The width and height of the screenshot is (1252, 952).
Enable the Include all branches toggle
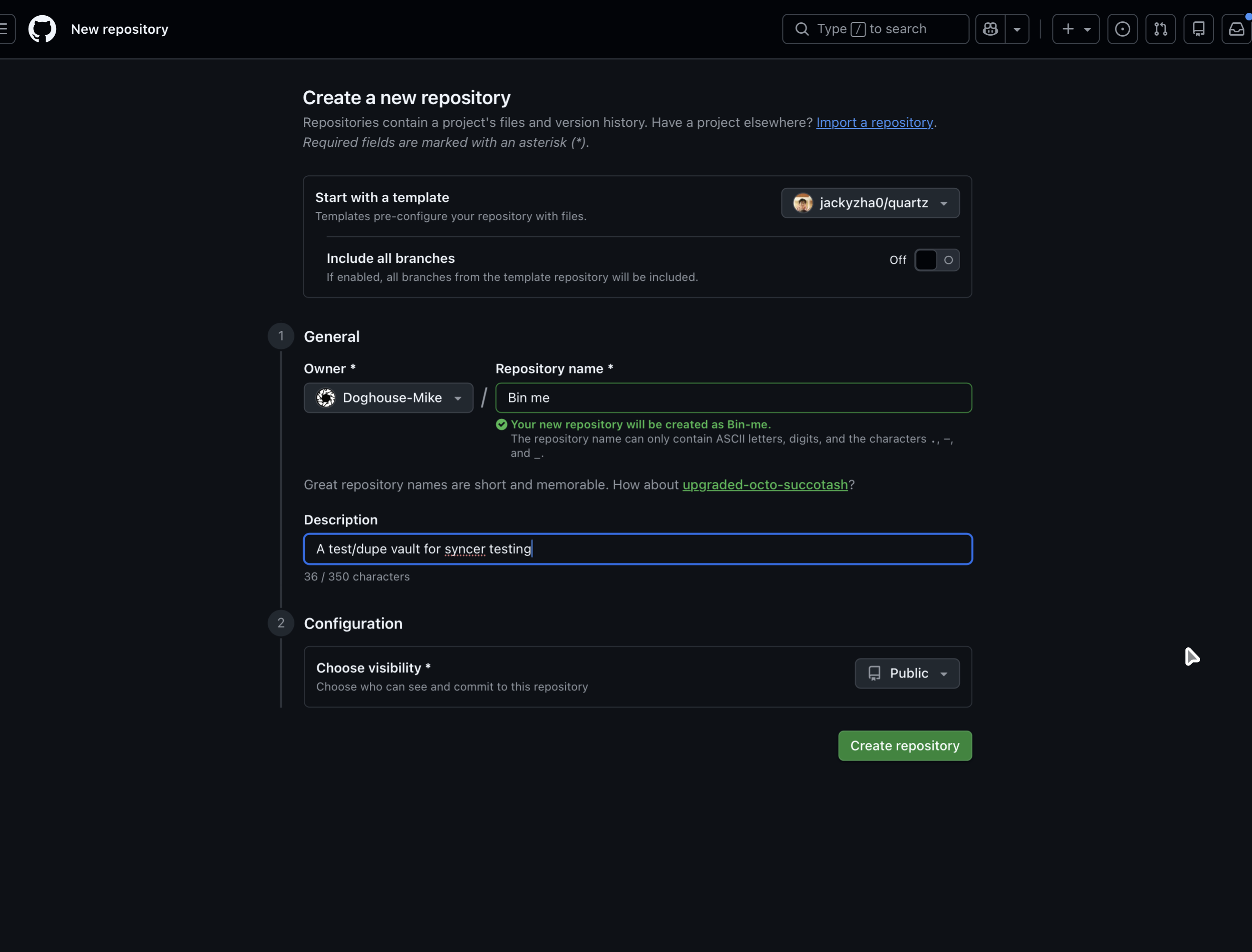click(x=936, y=260)
